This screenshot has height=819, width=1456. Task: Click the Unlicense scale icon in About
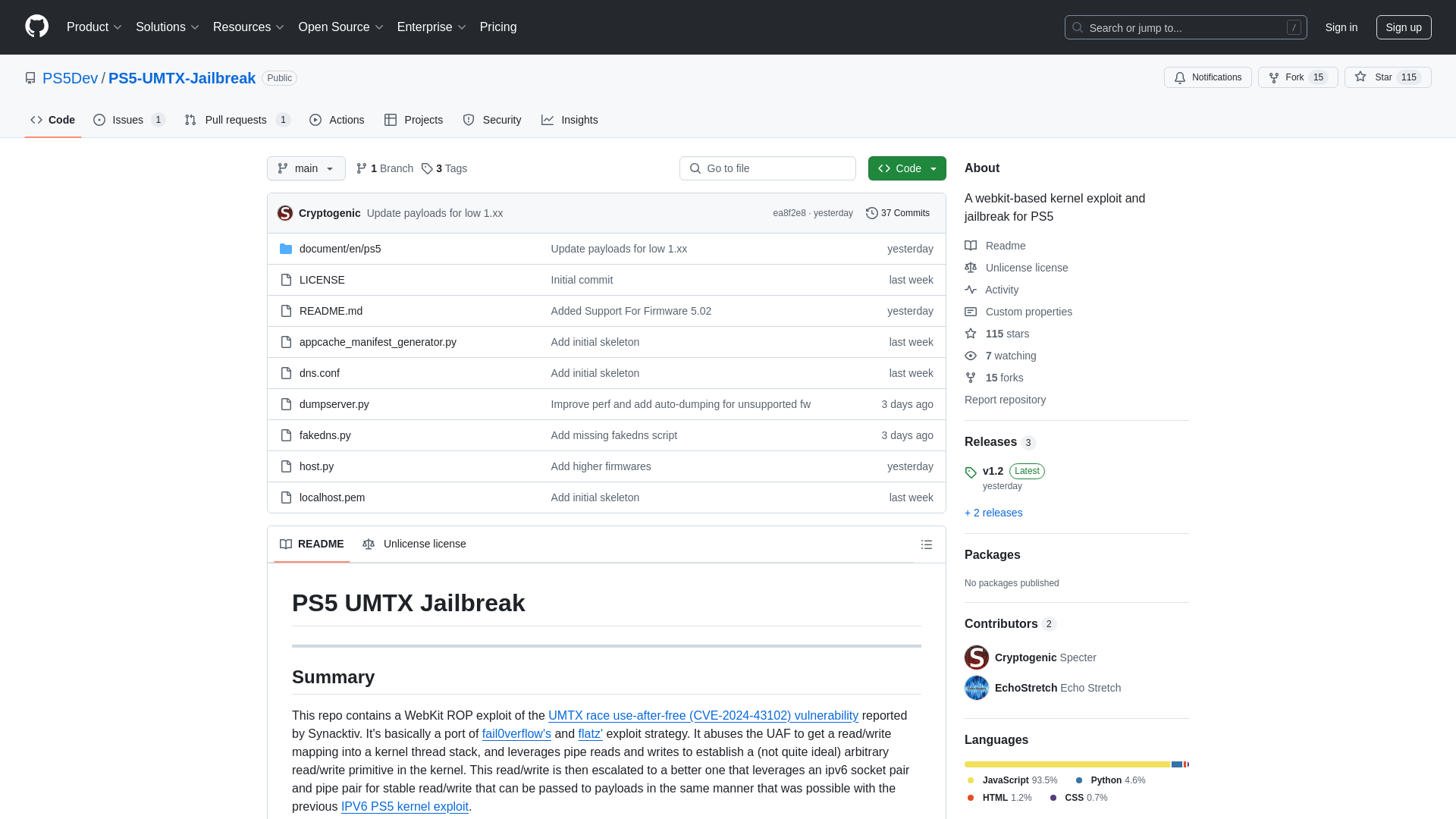click(971, 268)
